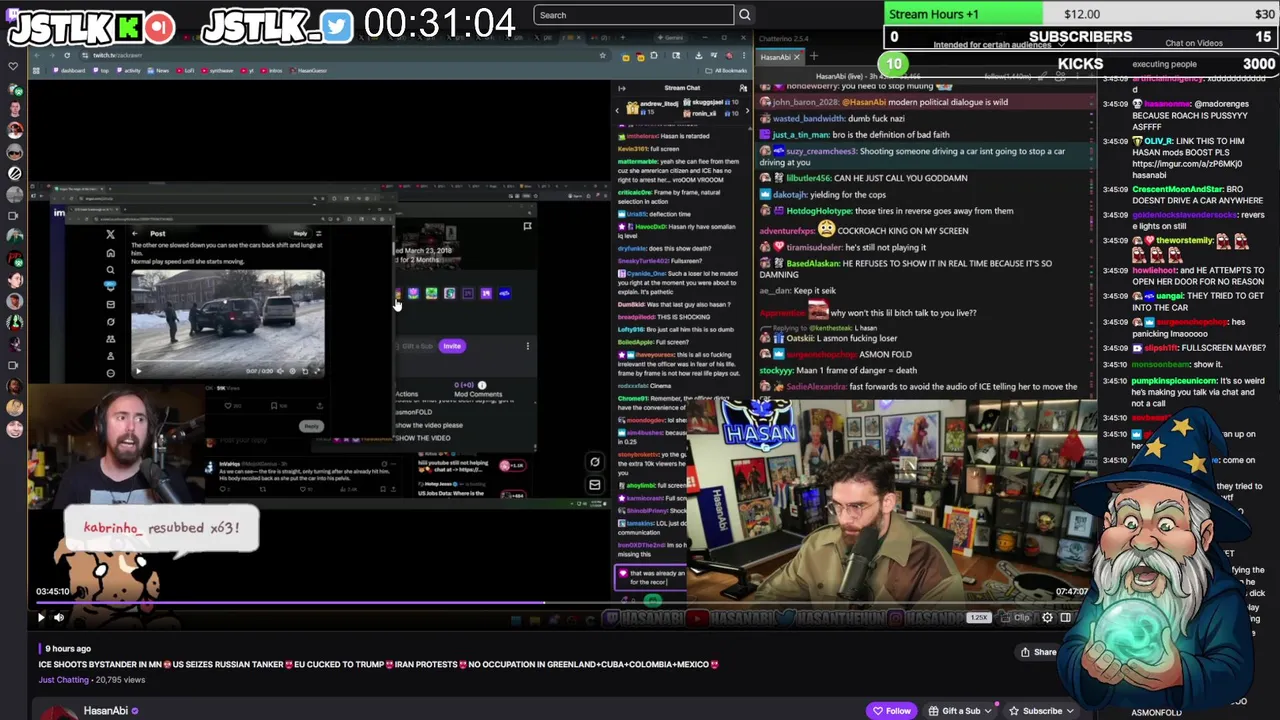The height and width of the screenshot is (720, 1280).
Task: Collapse Stream Chat with the arrow icon
Action: coord(621,88)
